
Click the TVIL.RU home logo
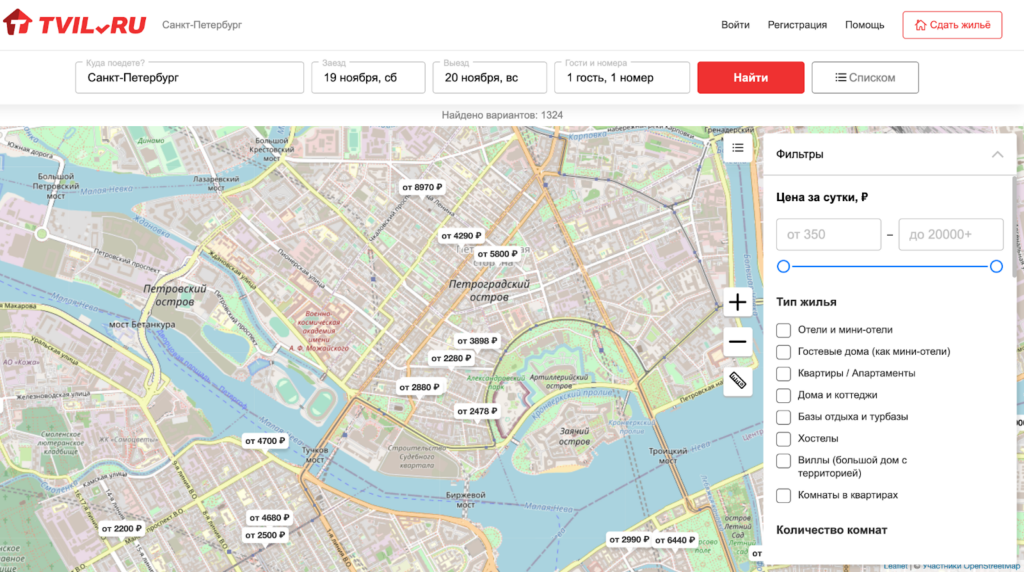point(75,24)
